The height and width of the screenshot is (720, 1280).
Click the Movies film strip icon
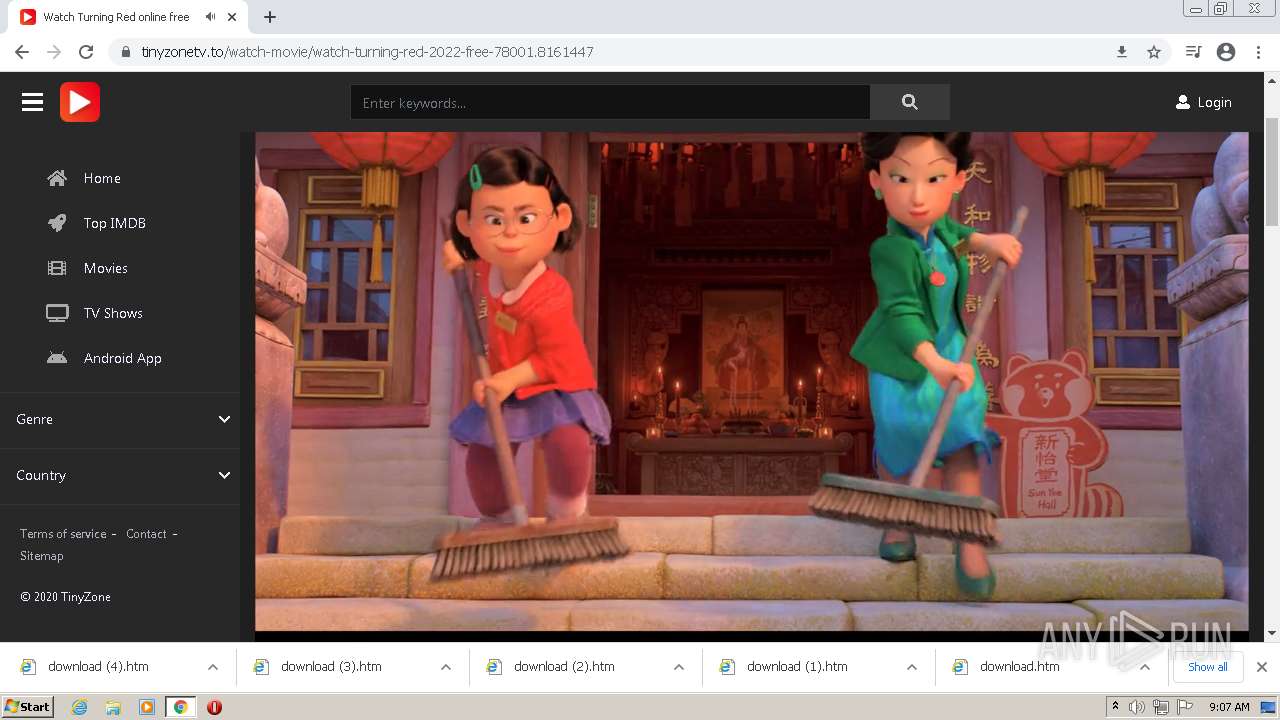coord(57,268)
